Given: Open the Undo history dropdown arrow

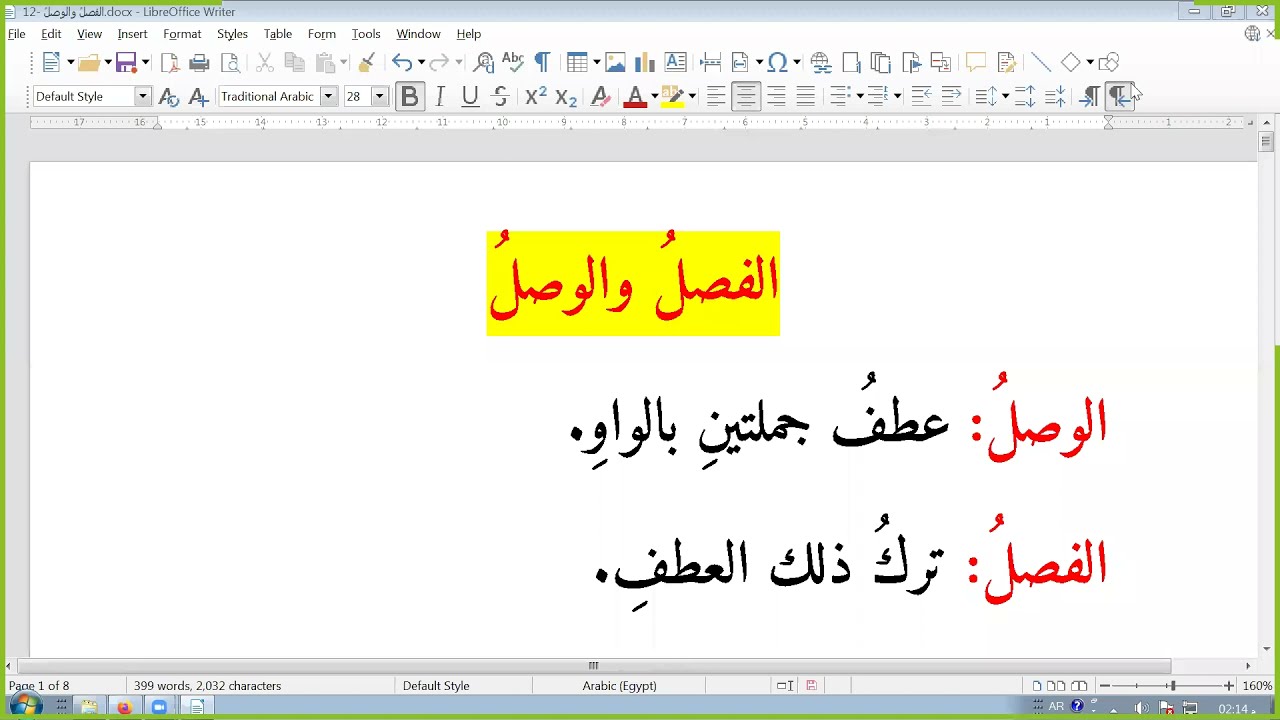Looking at the screenshot, I should [421, 63].
